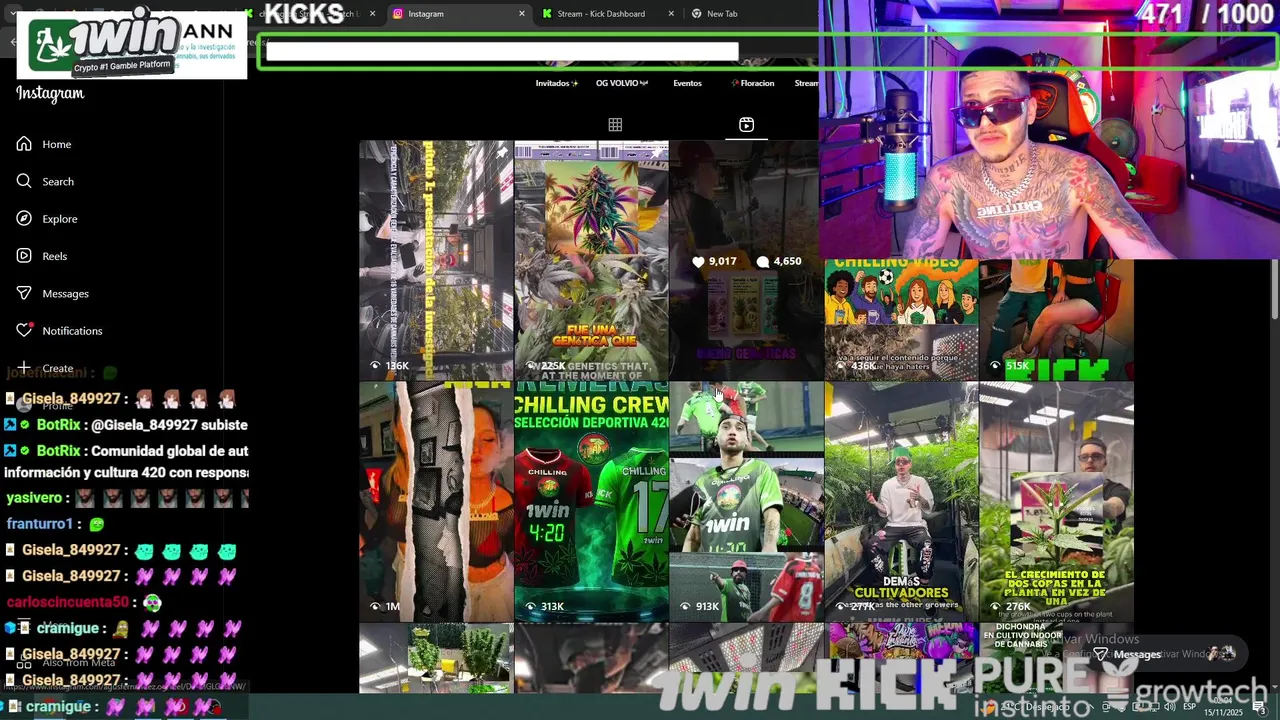Open reel thumbnail with 277K views
This screenshot has width=1280, height=720.
click(x=901, y=502)
